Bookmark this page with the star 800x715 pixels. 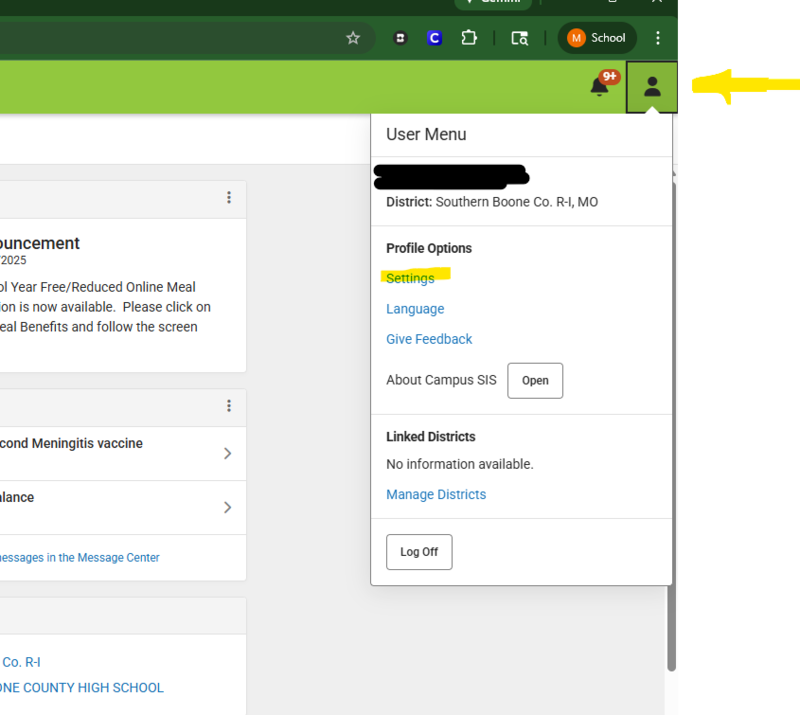(x=353, y=38)
